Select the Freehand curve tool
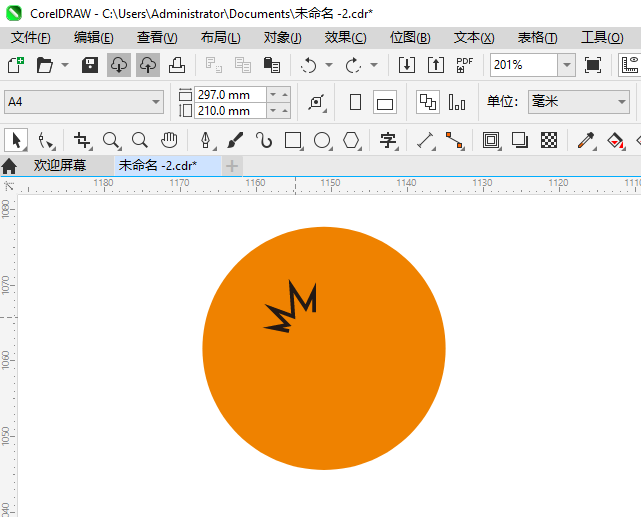 (264, 141)
